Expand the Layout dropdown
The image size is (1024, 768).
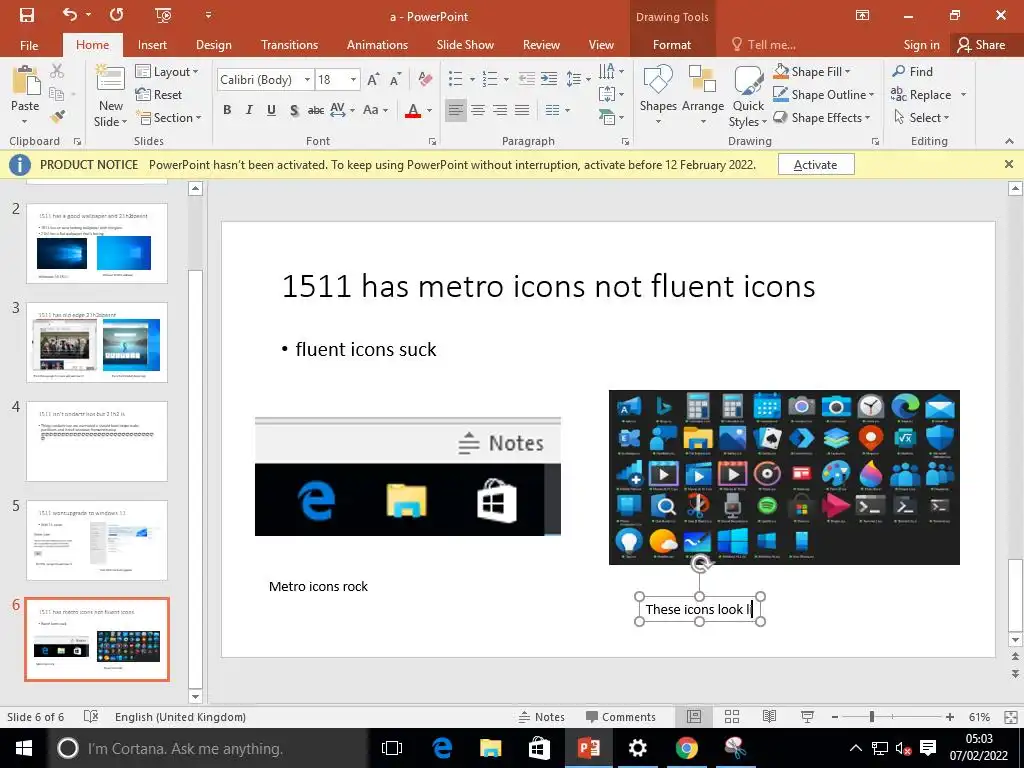[167, 71]
